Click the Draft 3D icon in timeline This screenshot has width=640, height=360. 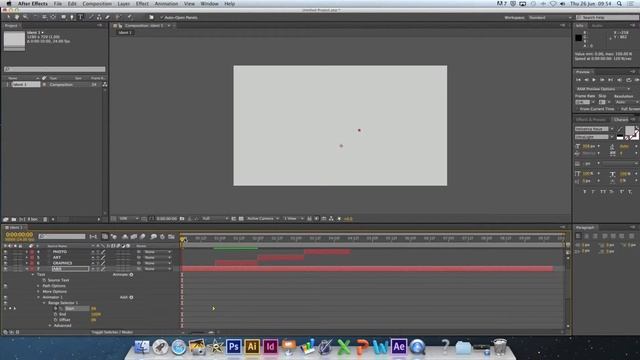[x=114, y=236]
